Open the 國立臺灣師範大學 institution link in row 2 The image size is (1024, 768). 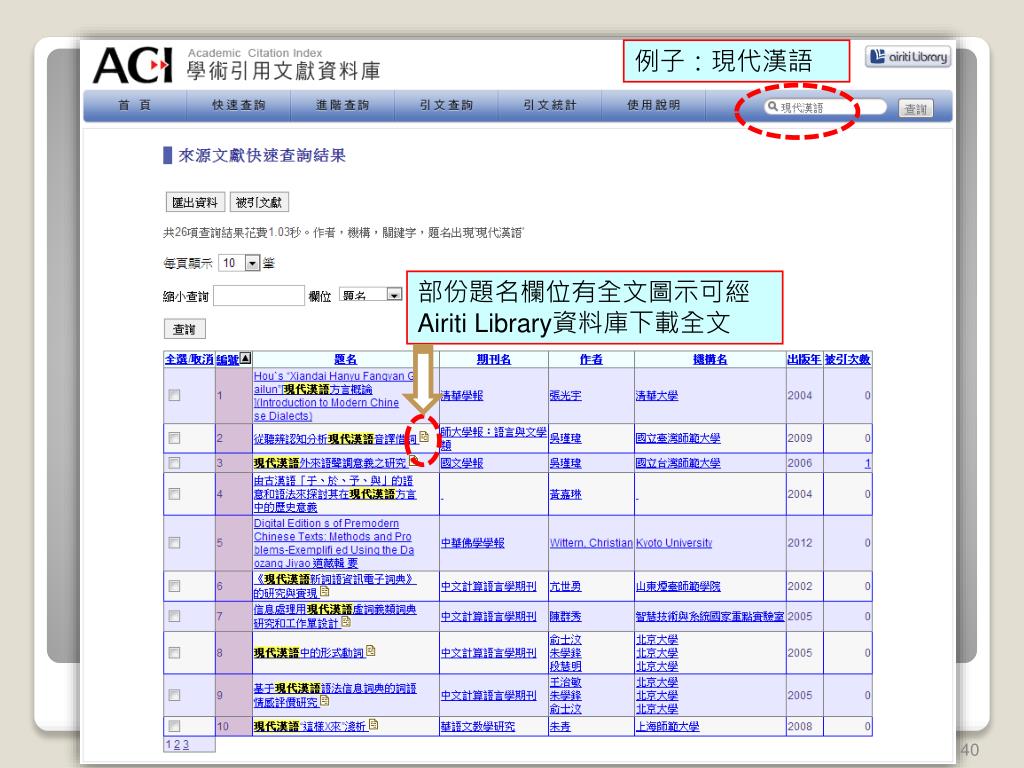tap(678, 438)
